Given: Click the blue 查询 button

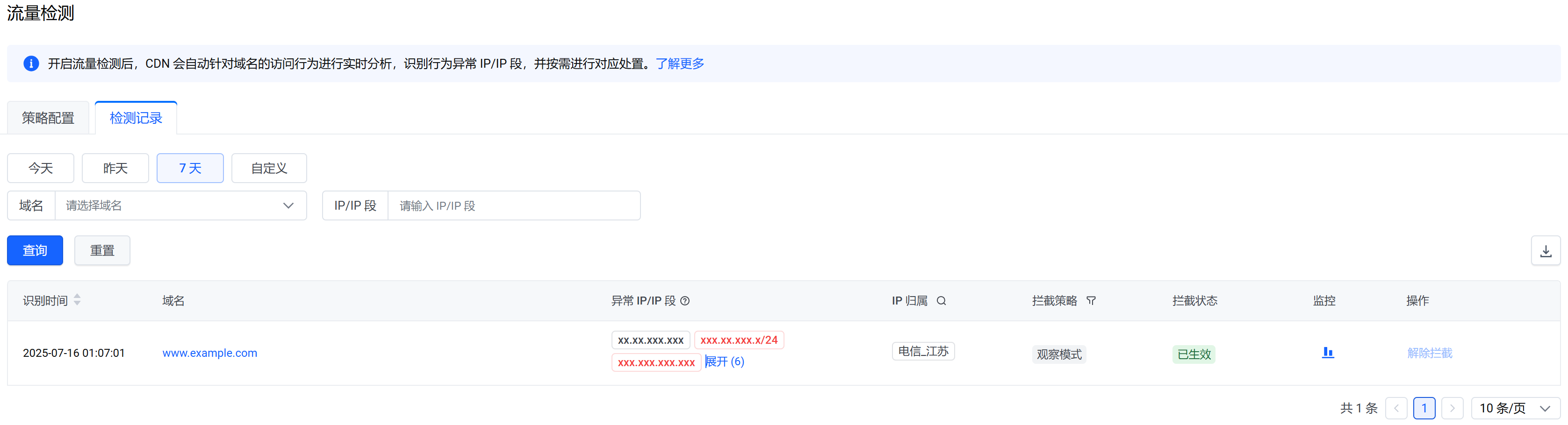Looking at the screenshot, I should [x=35, y=250].
